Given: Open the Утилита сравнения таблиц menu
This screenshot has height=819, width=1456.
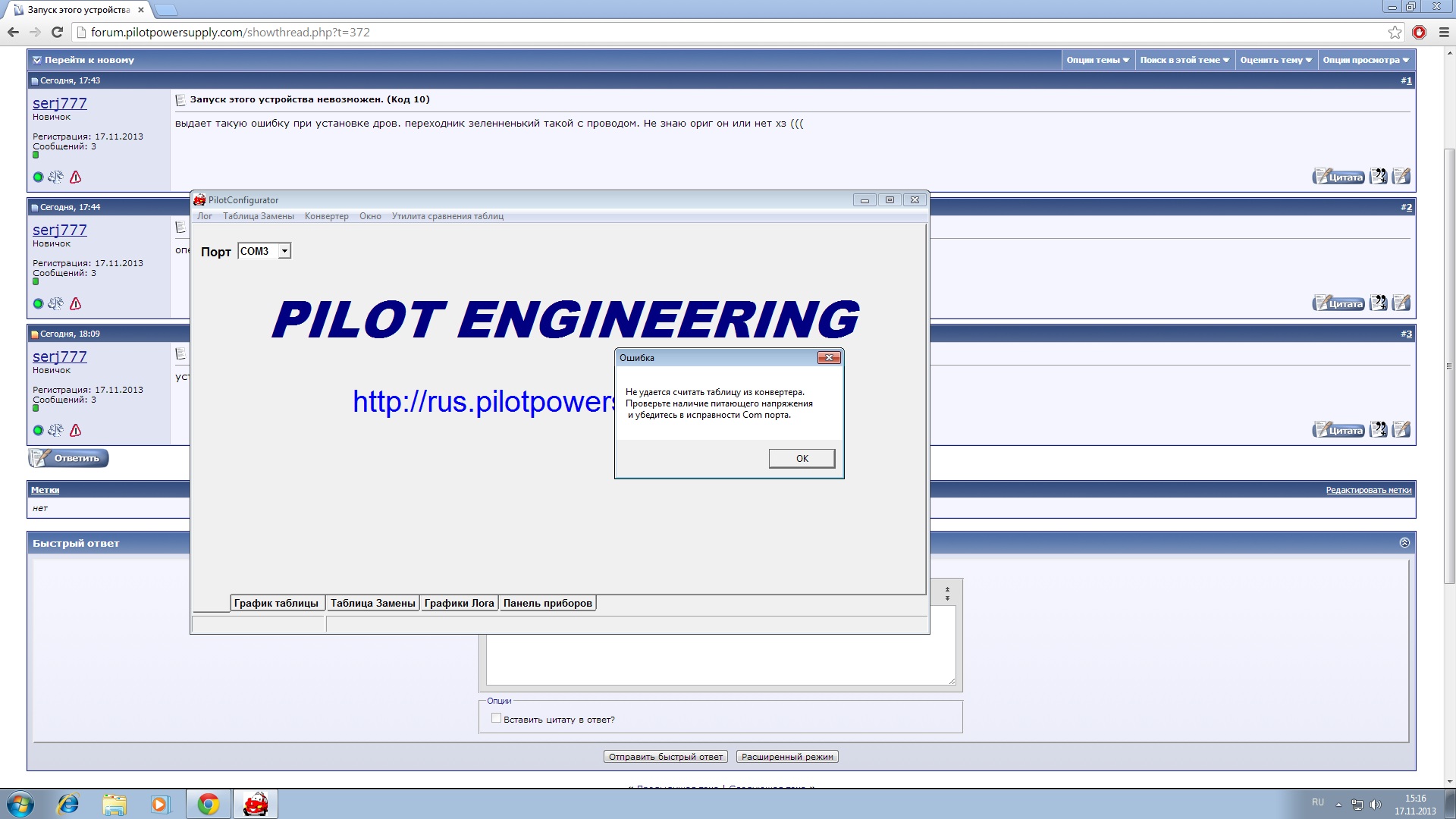Looking at the screenshot, I should (x=447, y=216).
